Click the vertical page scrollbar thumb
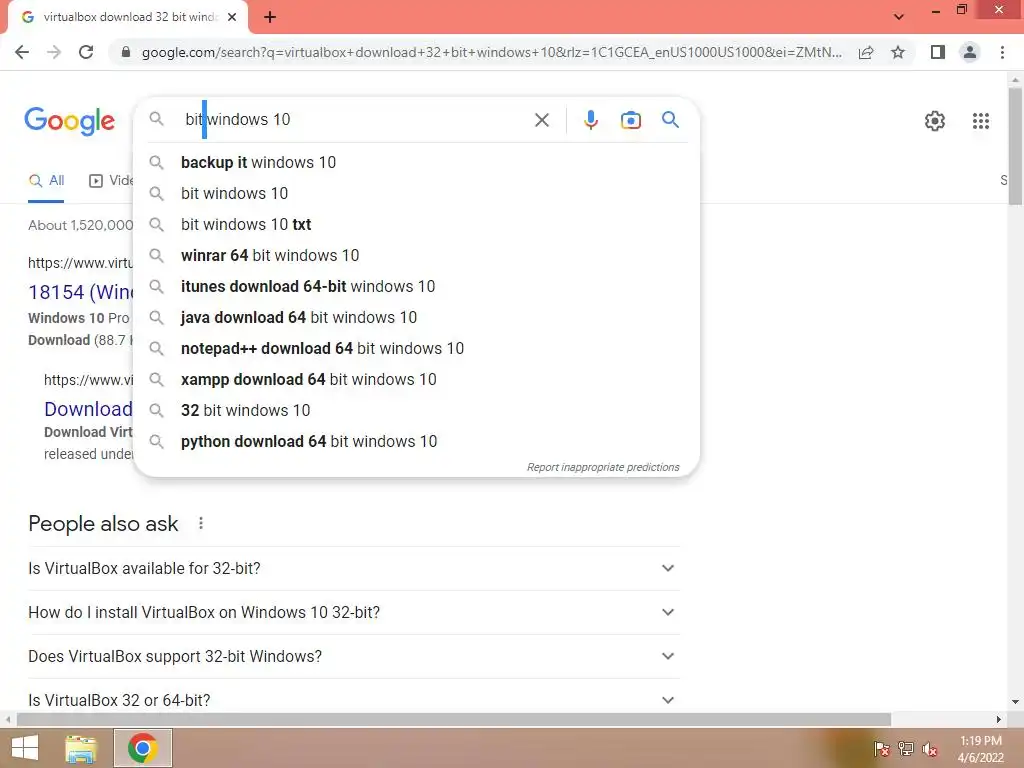The image size is (1024, 768). click(1015, 147)
